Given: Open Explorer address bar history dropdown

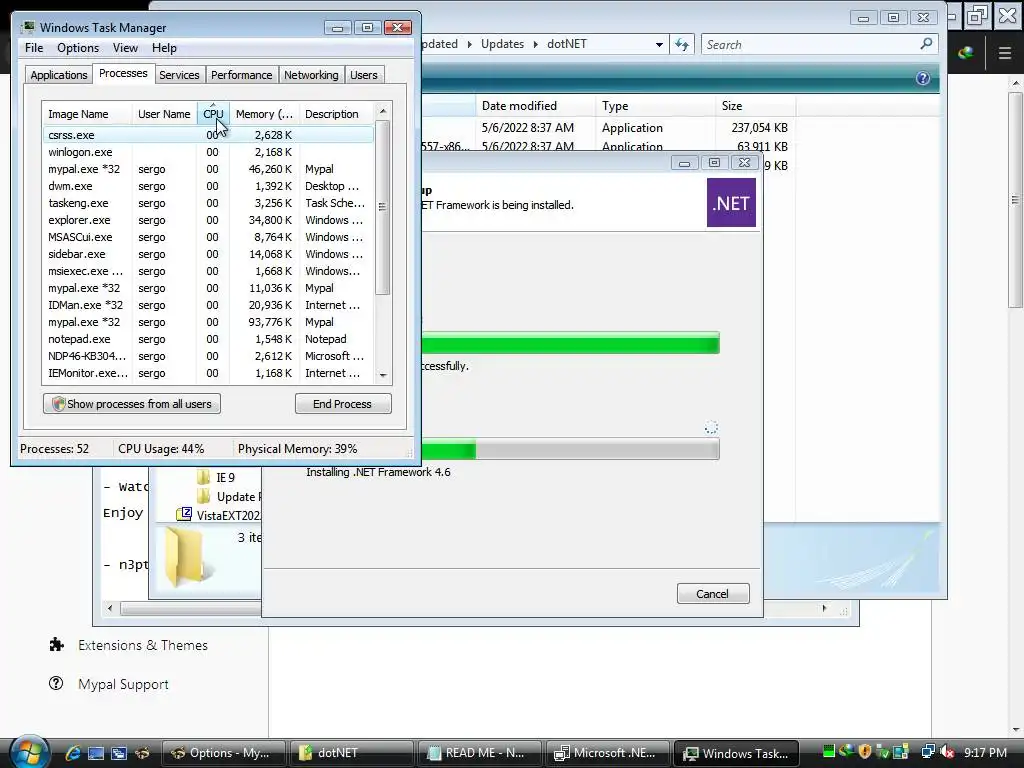Looking at the screenshot, I should (x=660, y=44).
